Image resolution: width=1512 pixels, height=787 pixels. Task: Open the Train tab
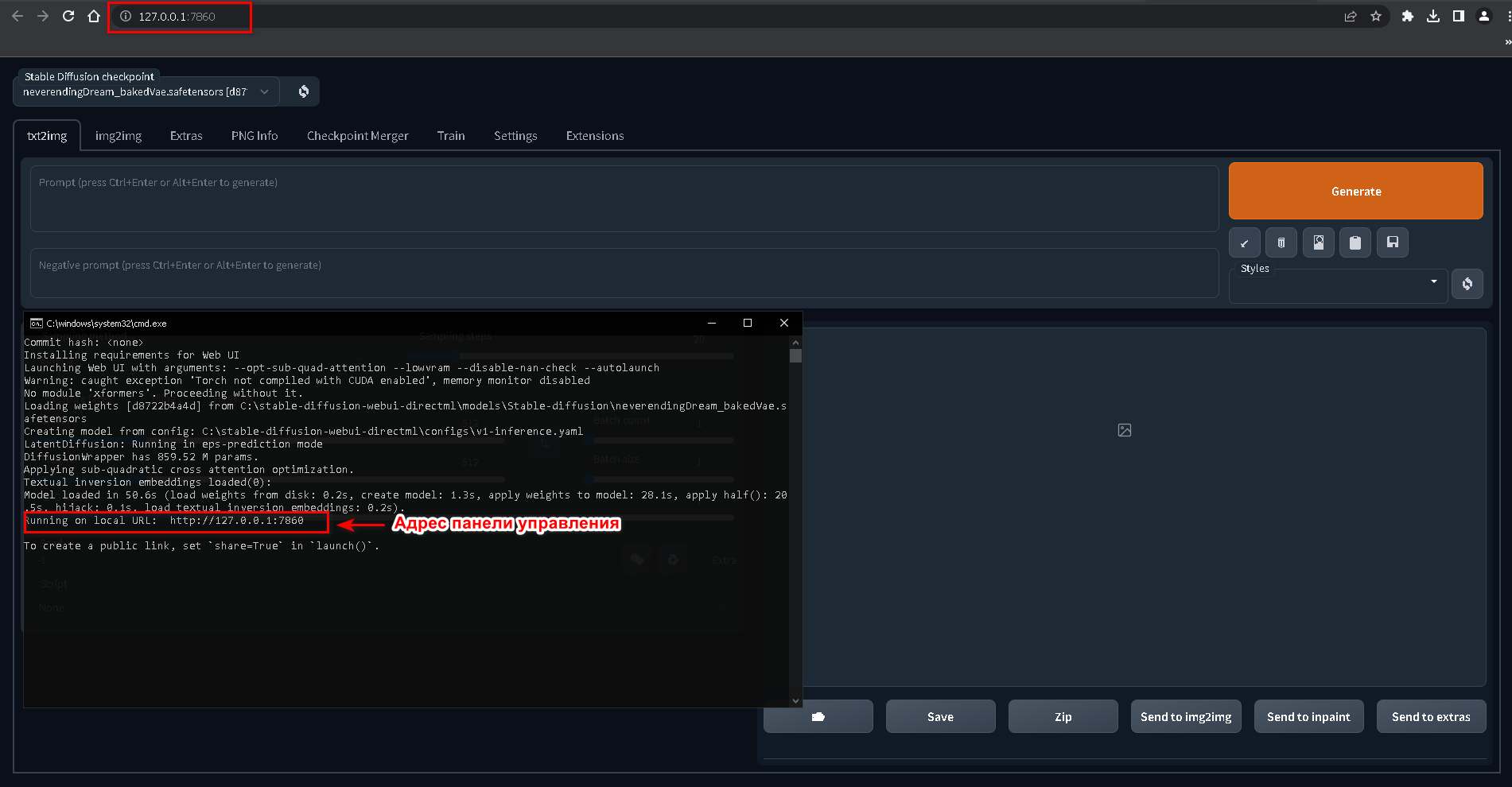451,136
